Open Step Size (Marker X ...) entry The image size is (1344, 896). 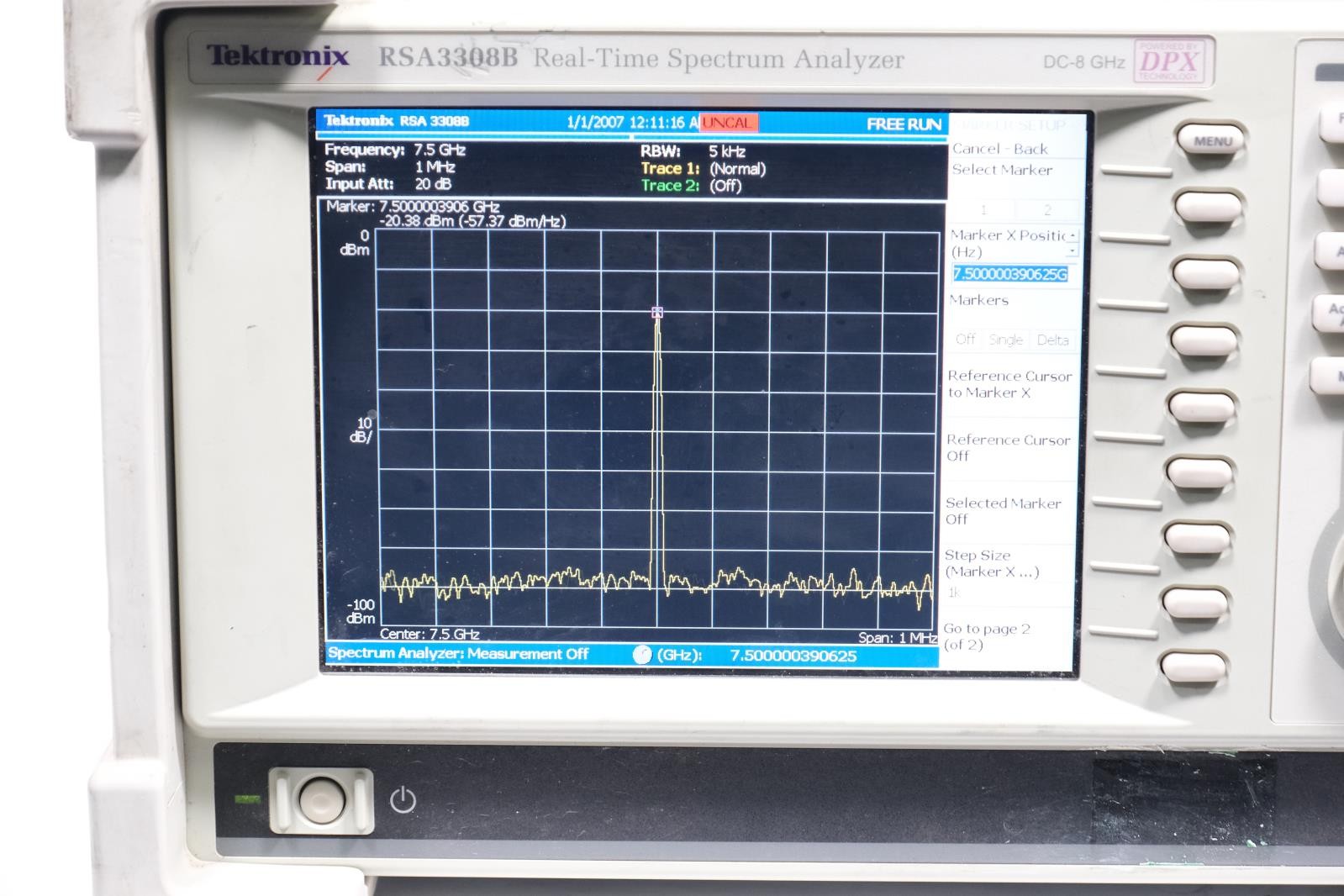click(x=992, y=563)
